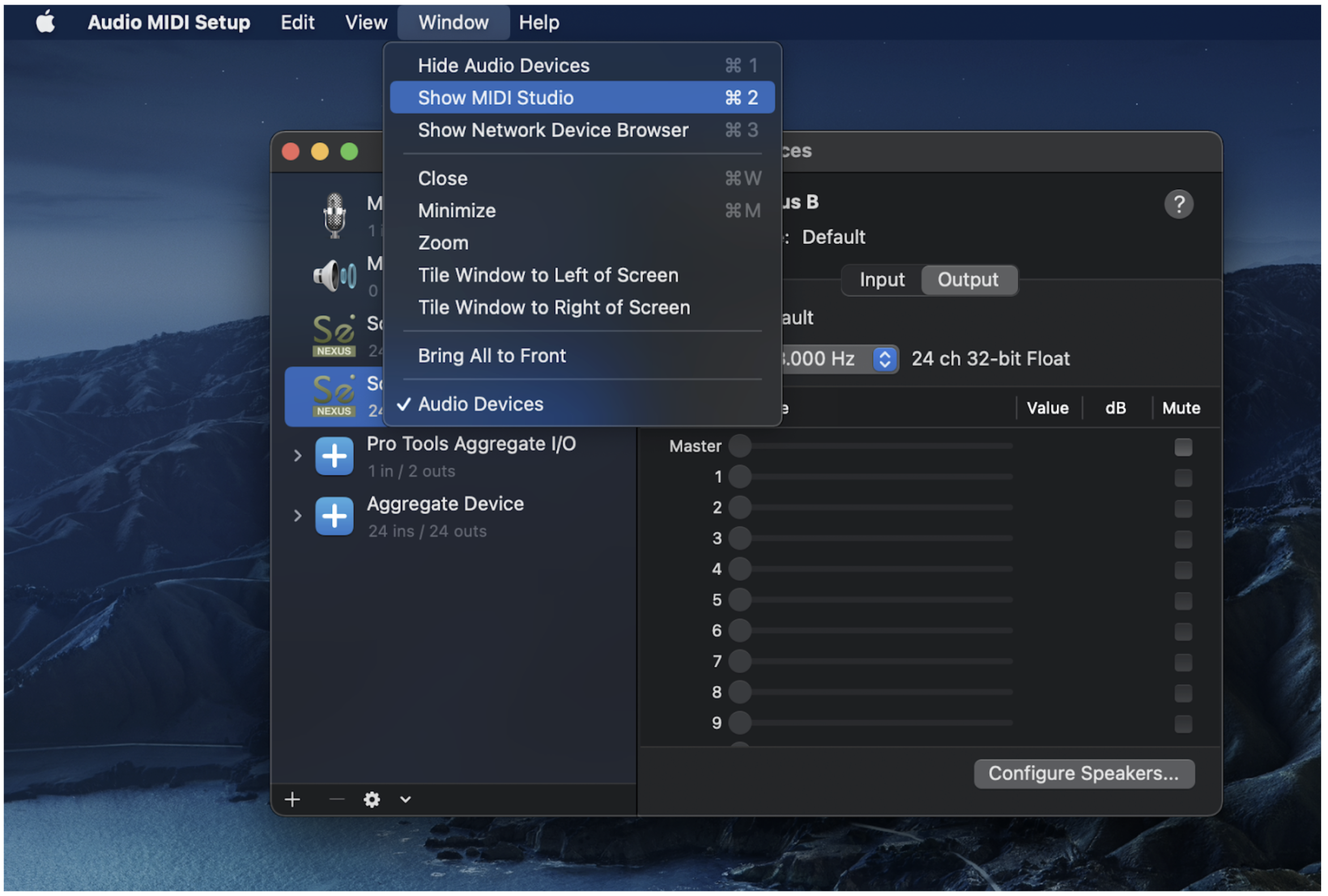Mute channel 1 checkbox
Image resolution: width=1328 pixels, height=896 pixels.
[1183, 477]
